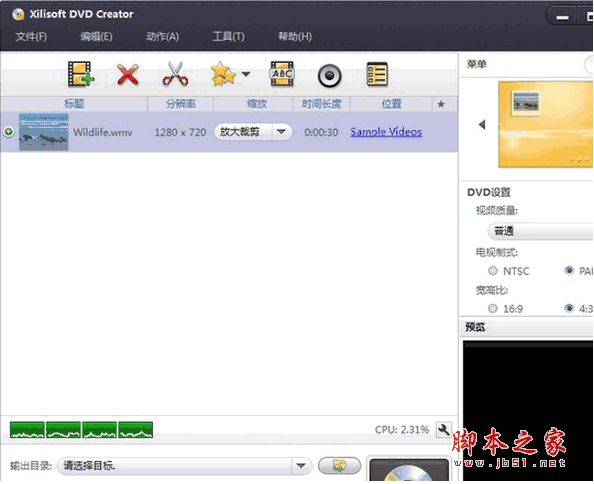Open the 动作(A) menu
The image size is (594, 484).
coord(163,36)
